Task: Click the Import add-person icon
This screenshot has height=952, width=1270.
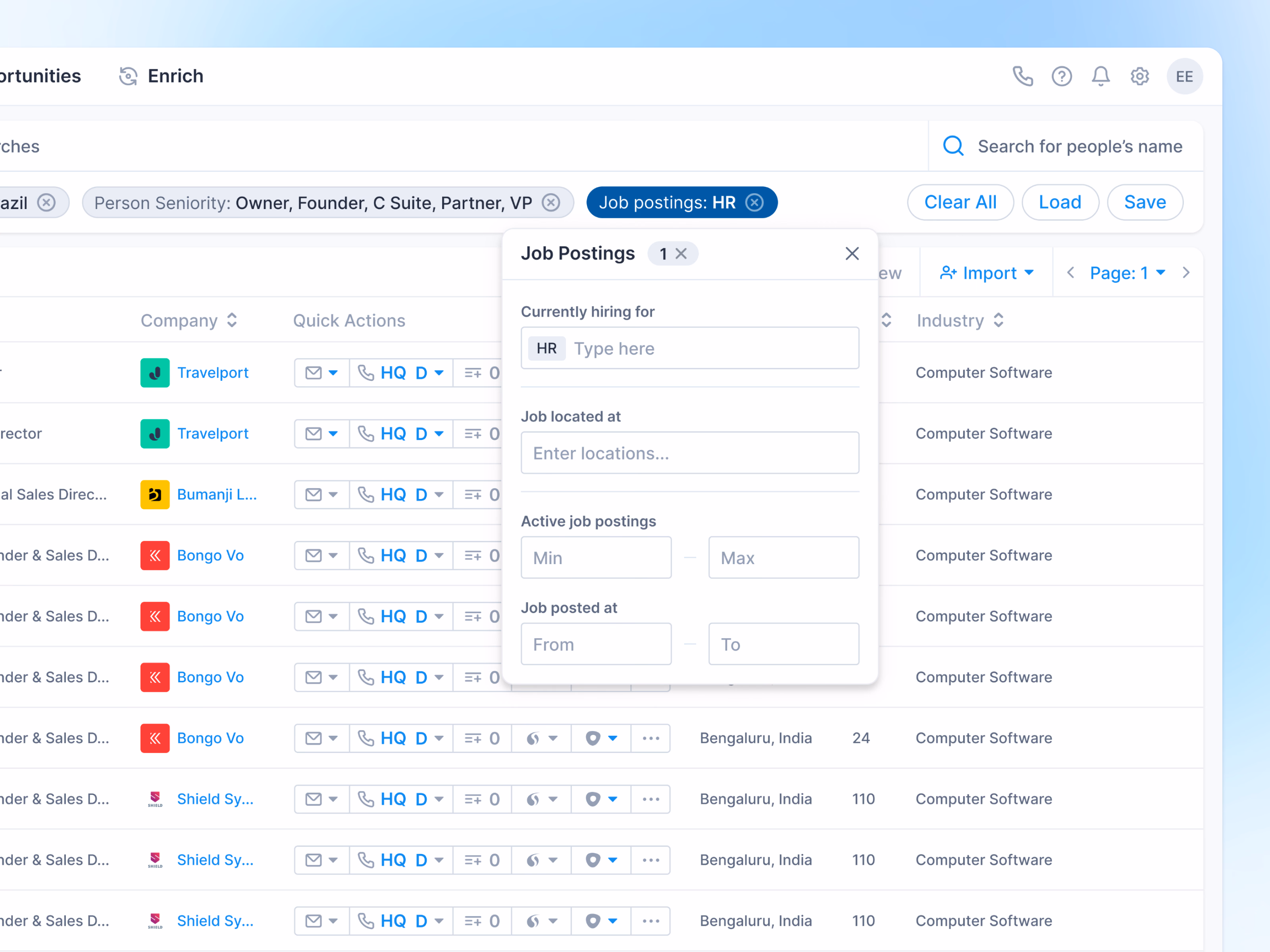Action: click(948, 273)
